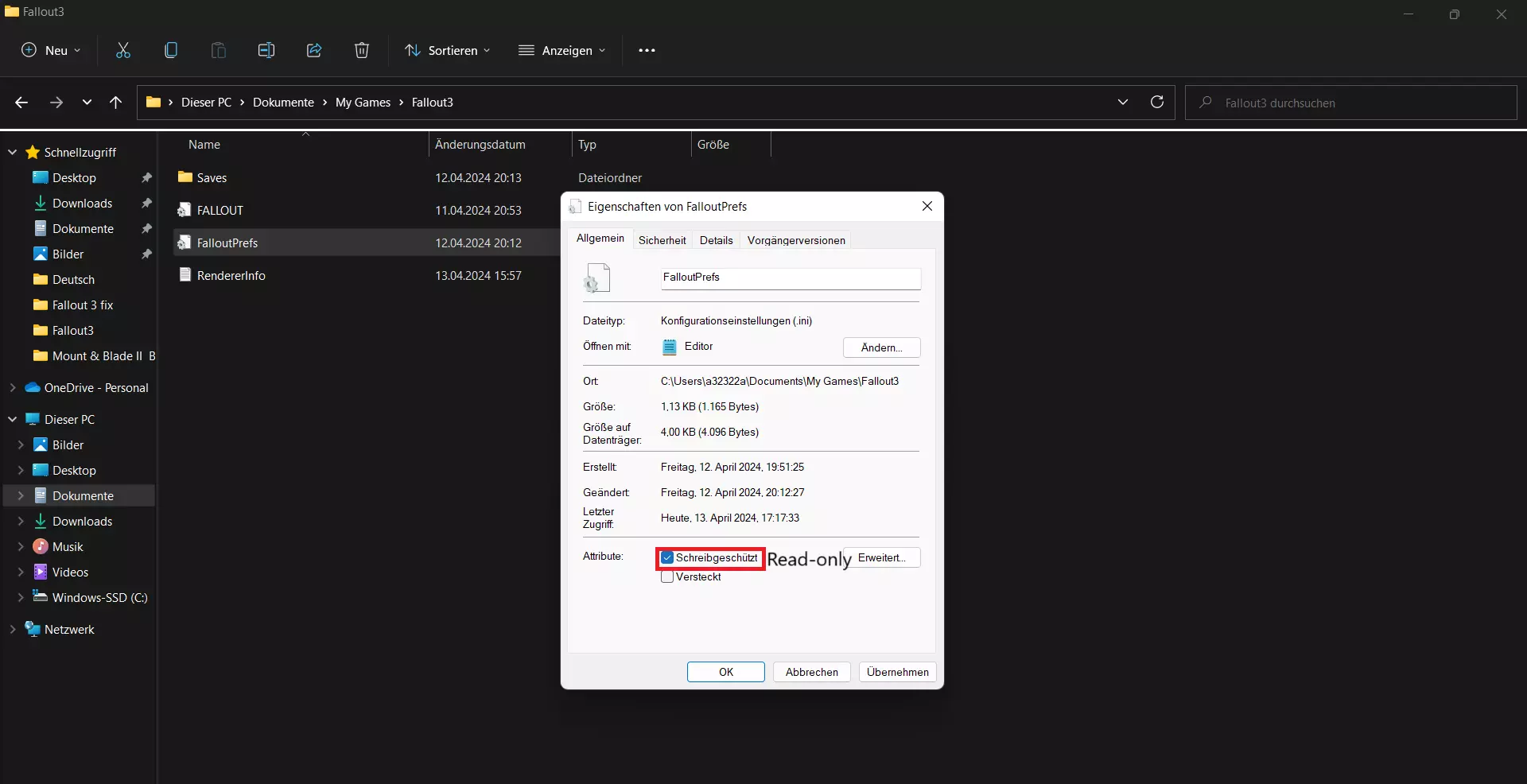Open the Sortieren dropdown
Image resolution: width=1527 pixels, height=784 pixels.
tap(448, 50)
